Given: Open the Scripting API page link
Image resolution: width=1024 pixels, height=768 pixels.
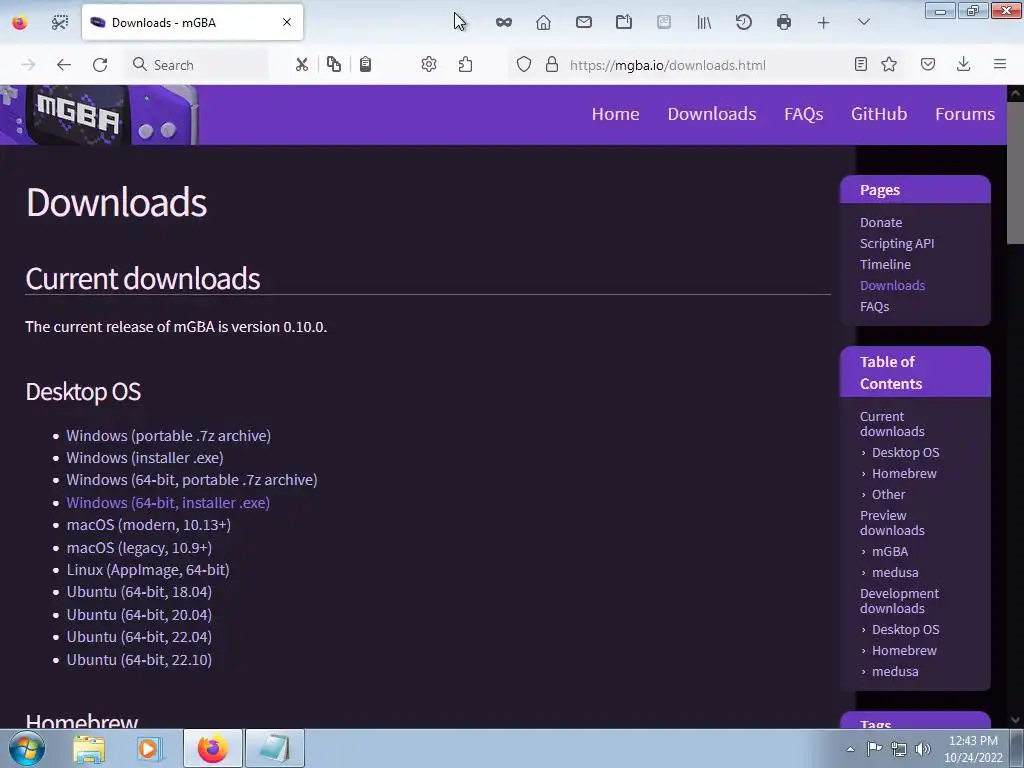Looking at the screenshot, I should click(x=897, y=244).
